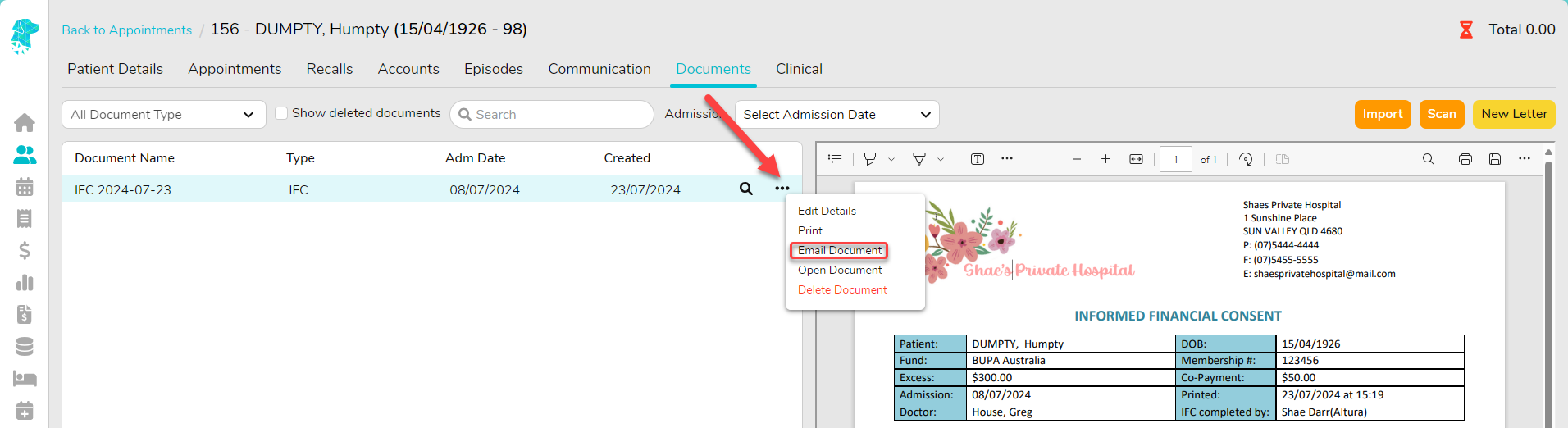Viewport: 1568px width, 428px height.
Task: Open the bar chart reports sidebar icon
Action: [x=25, y=283]
